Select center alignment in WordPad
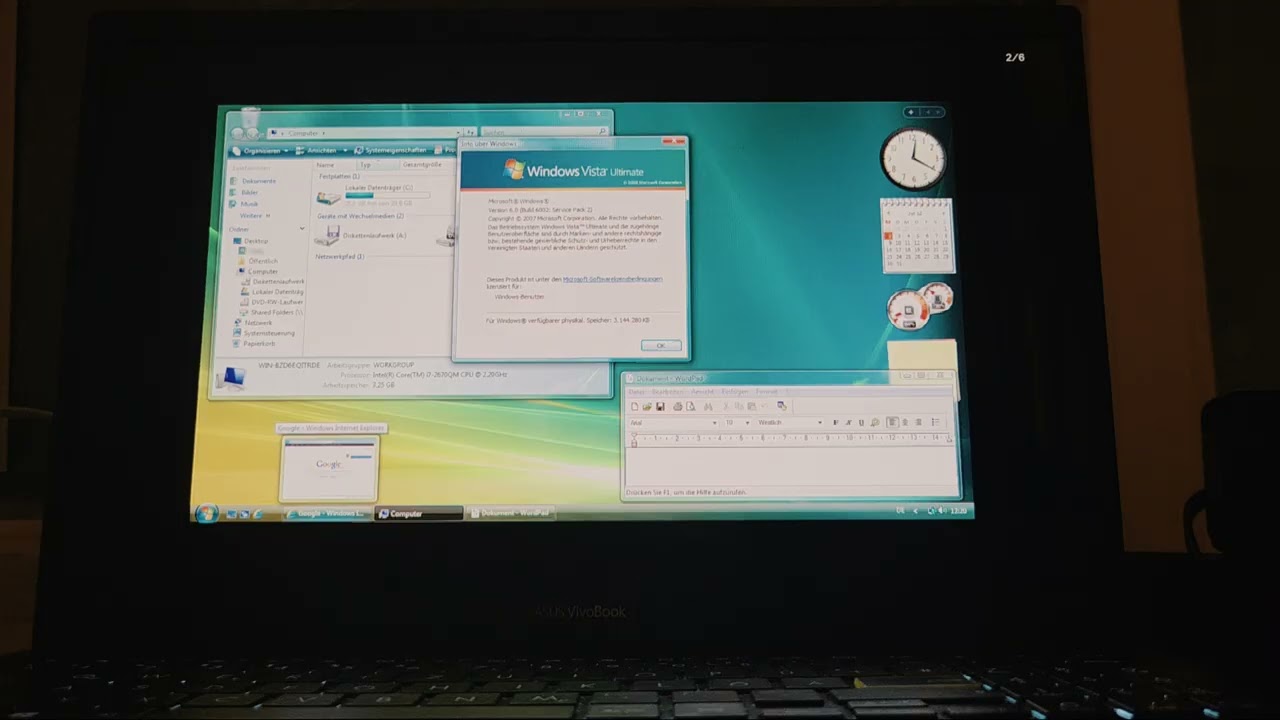 point(905,422)
